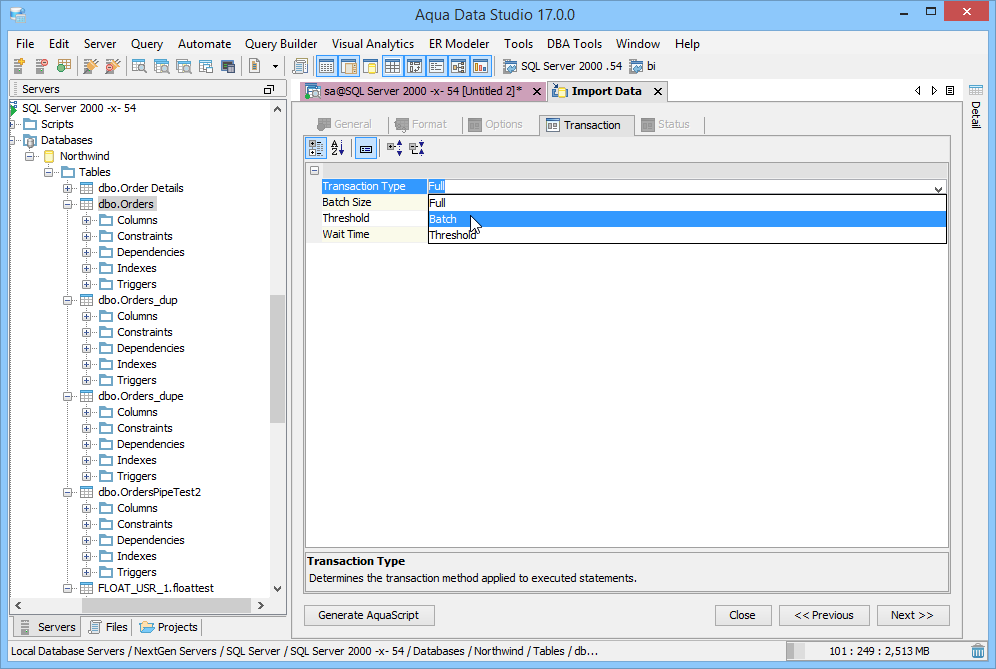Click the register server icon with plus
The height and width of the screenshot is (669, 996).
(x=19, y=66)
